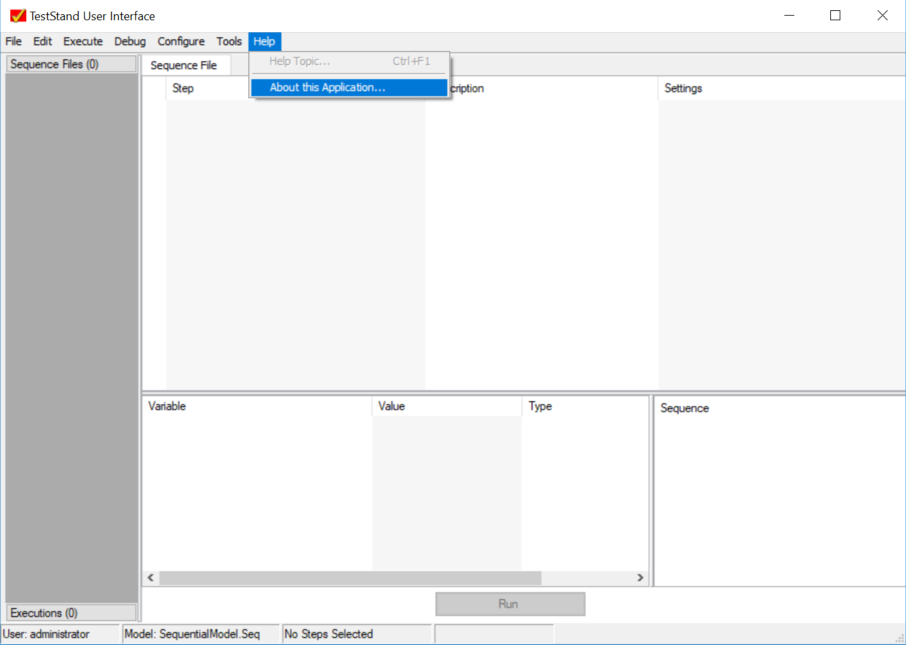Click the Type column header
This screenshot has width=906, height=645.
[x=585, y=406]
